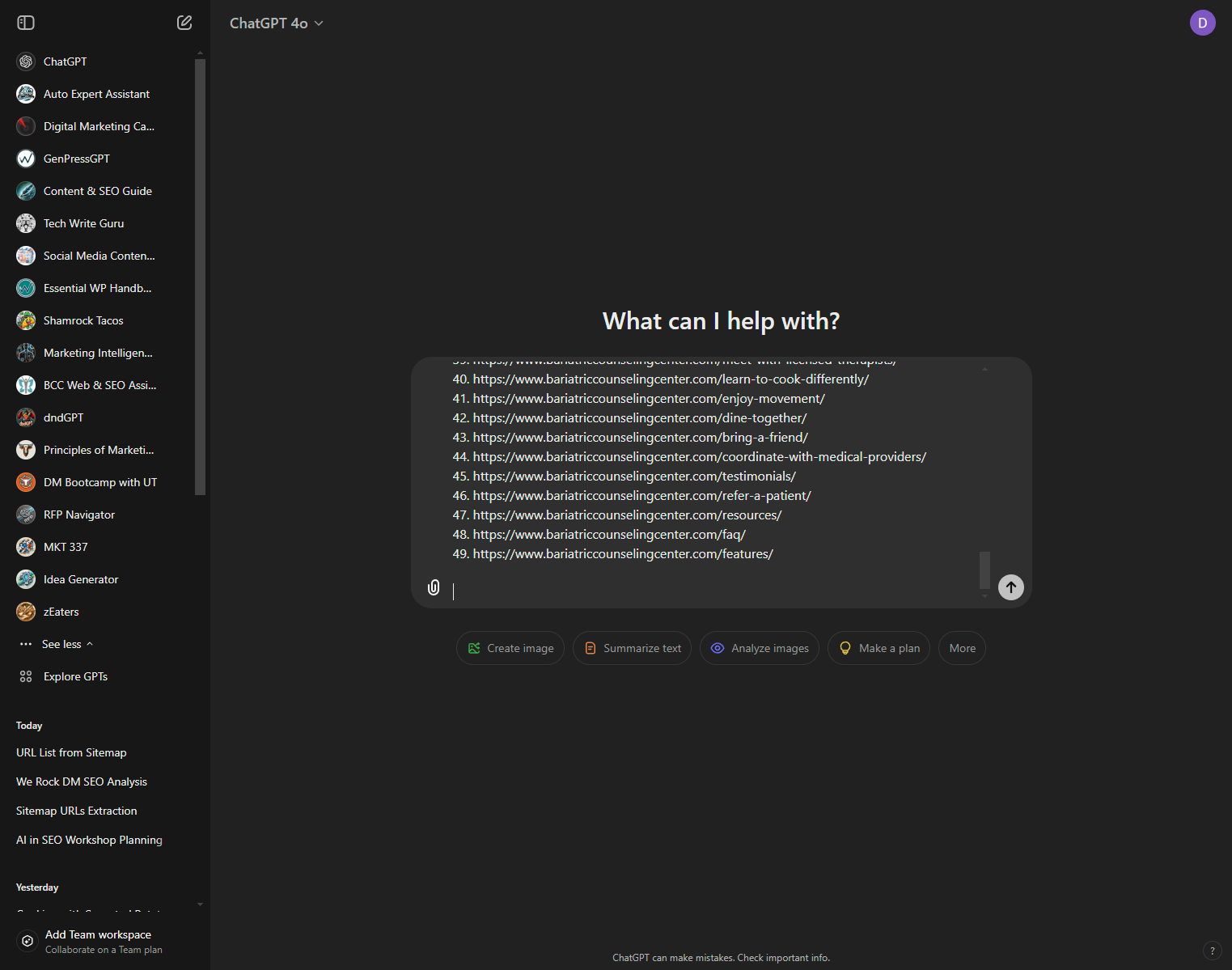Open the user profile avatar menu
Screen dimensions: 1232x970
tap(1202, 23)
